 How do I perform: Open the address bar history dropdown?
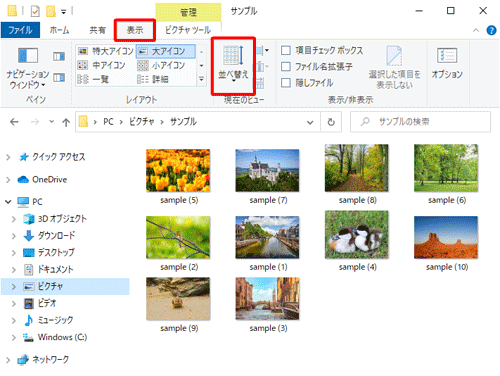coord(310,122)
